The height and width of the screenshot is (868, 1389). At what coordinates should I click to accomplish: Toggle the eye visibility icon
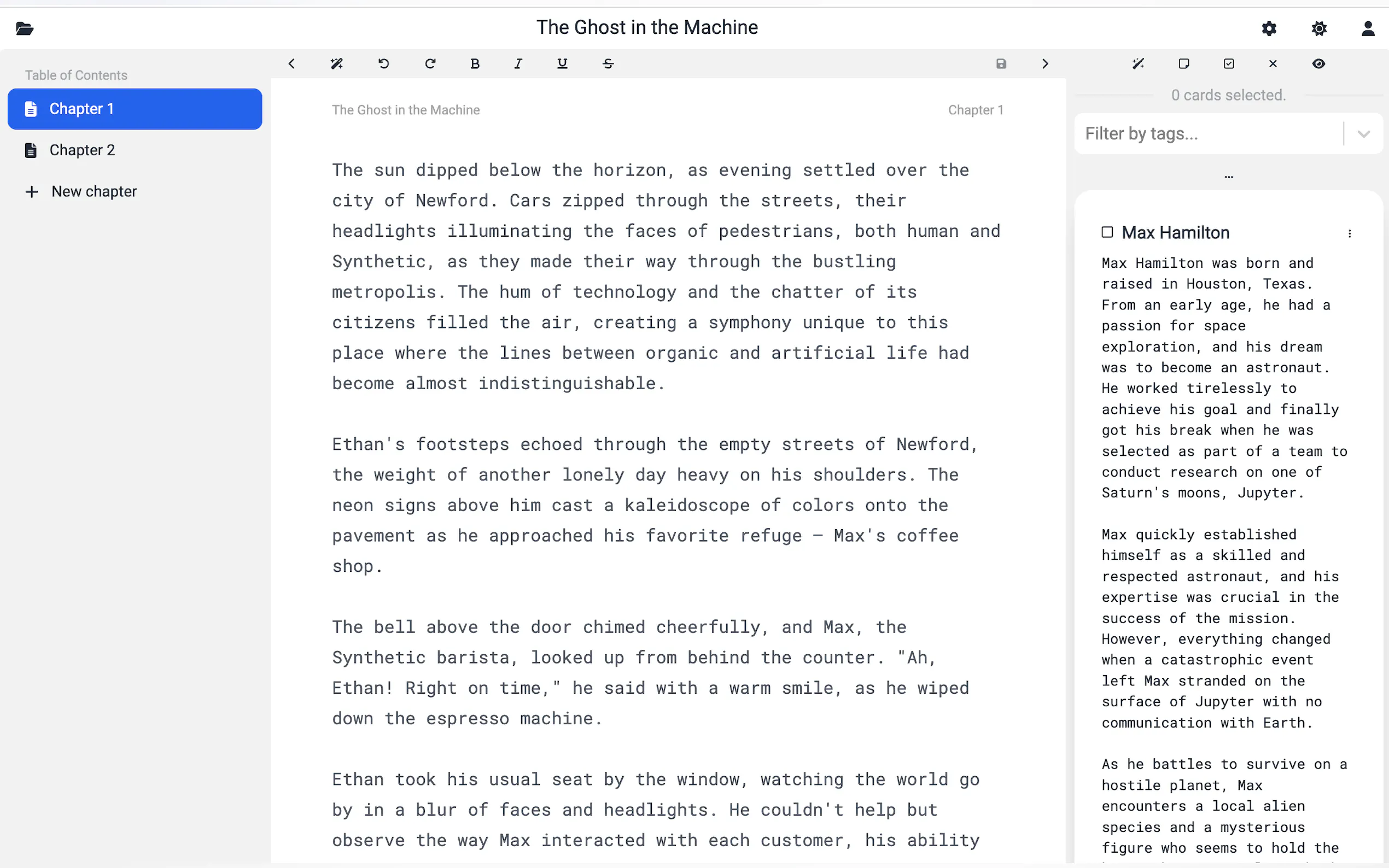point(1318,64)
